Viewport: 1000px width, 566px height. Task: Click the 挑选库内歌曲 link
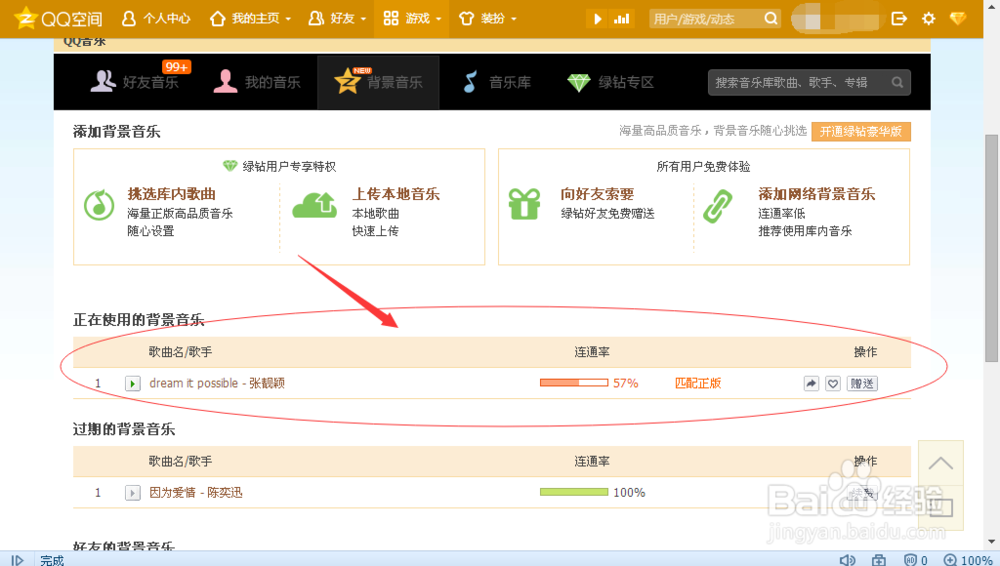tap(172, 194)
